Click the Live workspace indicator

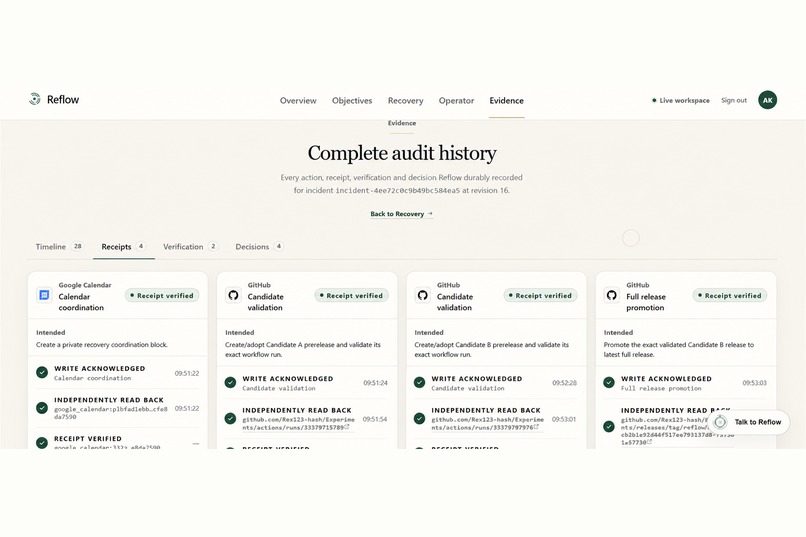click(x=681, y=100)
